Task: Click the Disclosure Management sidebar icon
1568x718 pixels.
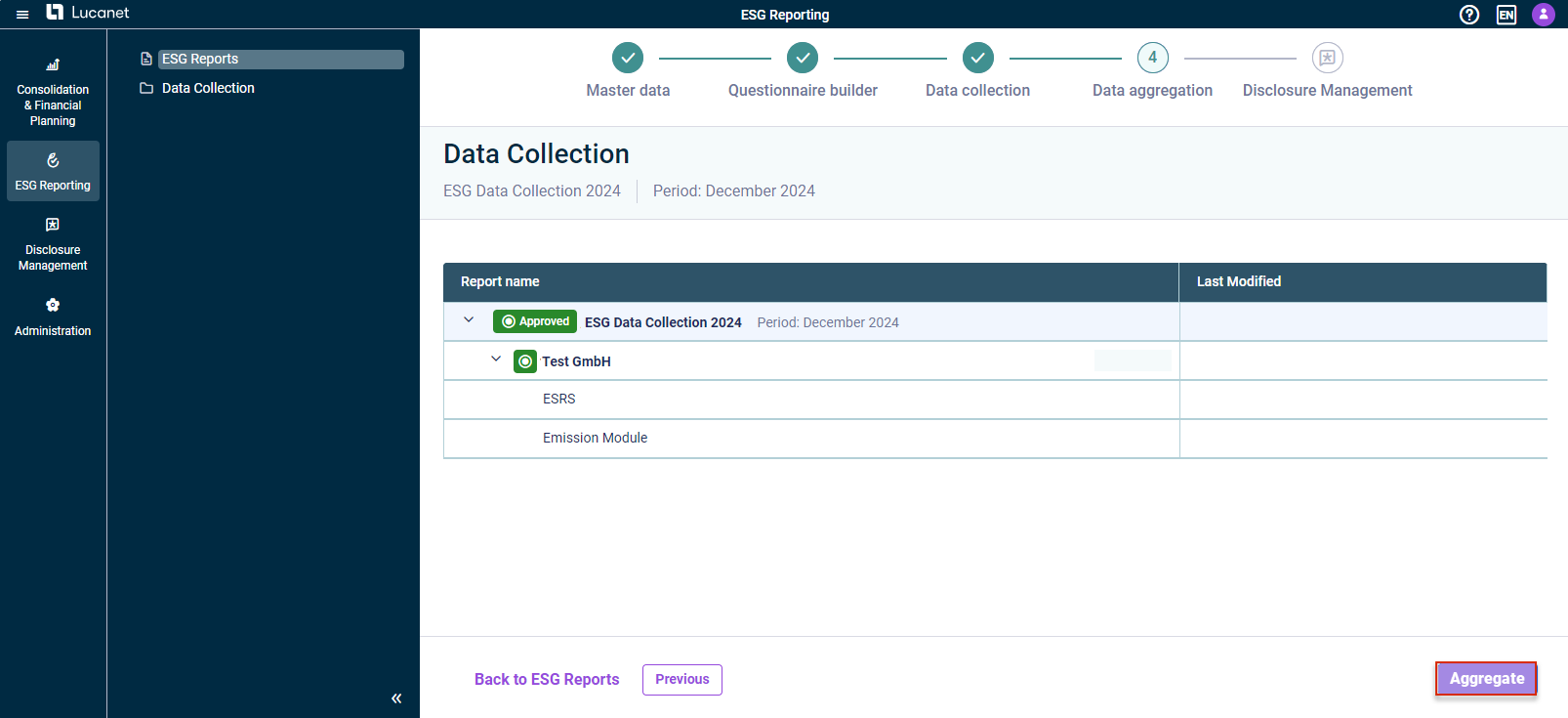Action: click(x=53, y=225)
